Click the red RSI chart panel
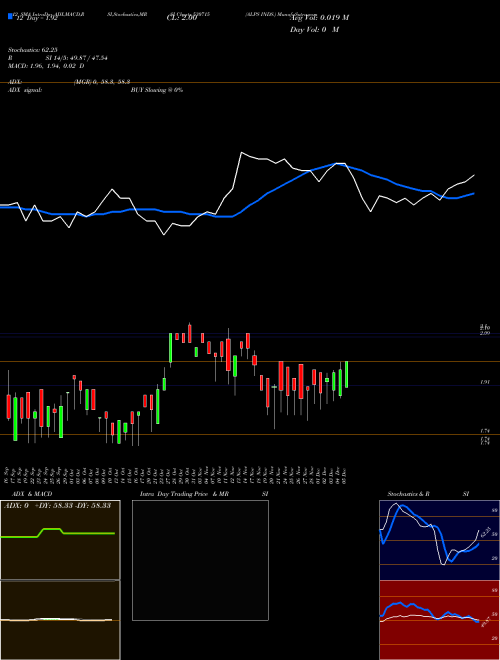 [x=439, y=620]
